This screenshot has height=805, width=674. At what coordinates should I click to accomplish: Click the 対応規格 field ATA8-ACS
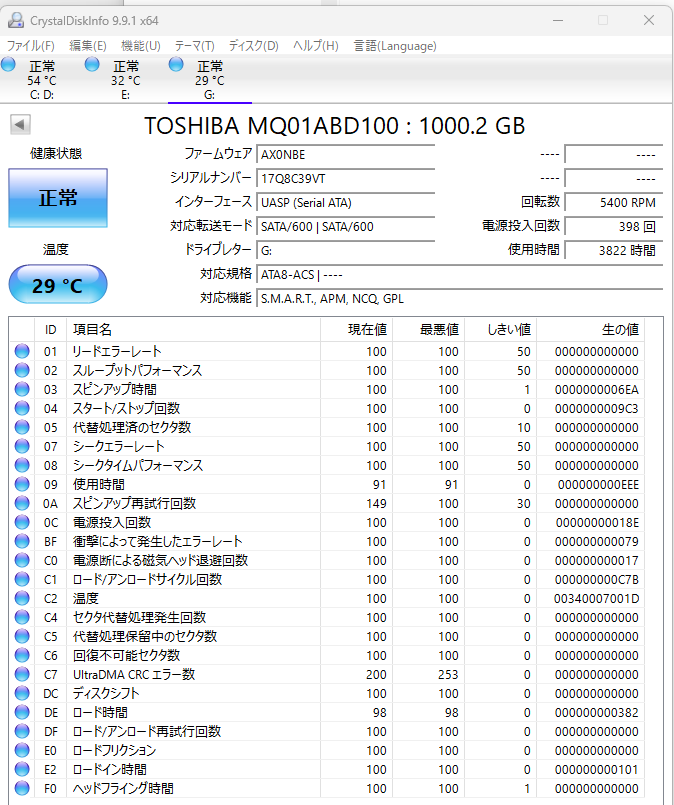pos(459,275)
